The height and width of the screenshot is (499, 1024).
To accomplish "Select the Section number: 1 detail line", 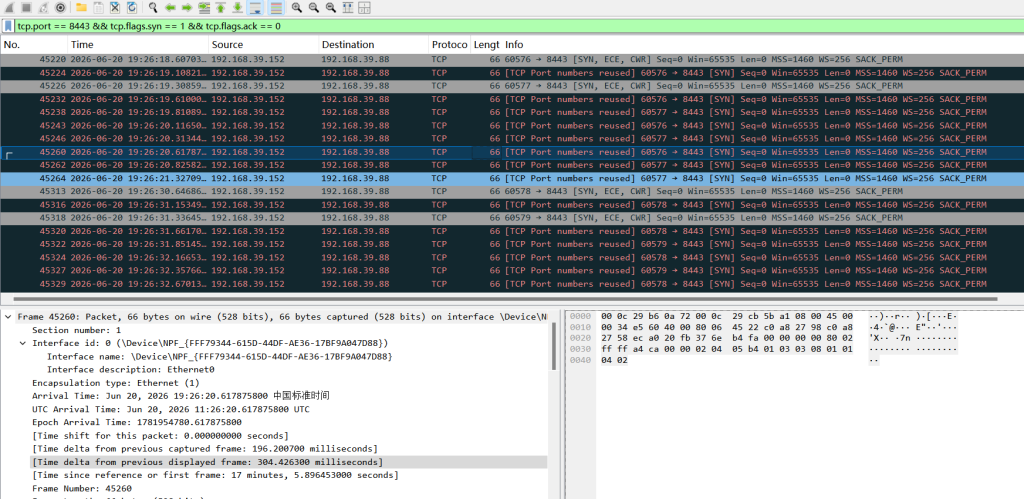I will coord(76,330).
